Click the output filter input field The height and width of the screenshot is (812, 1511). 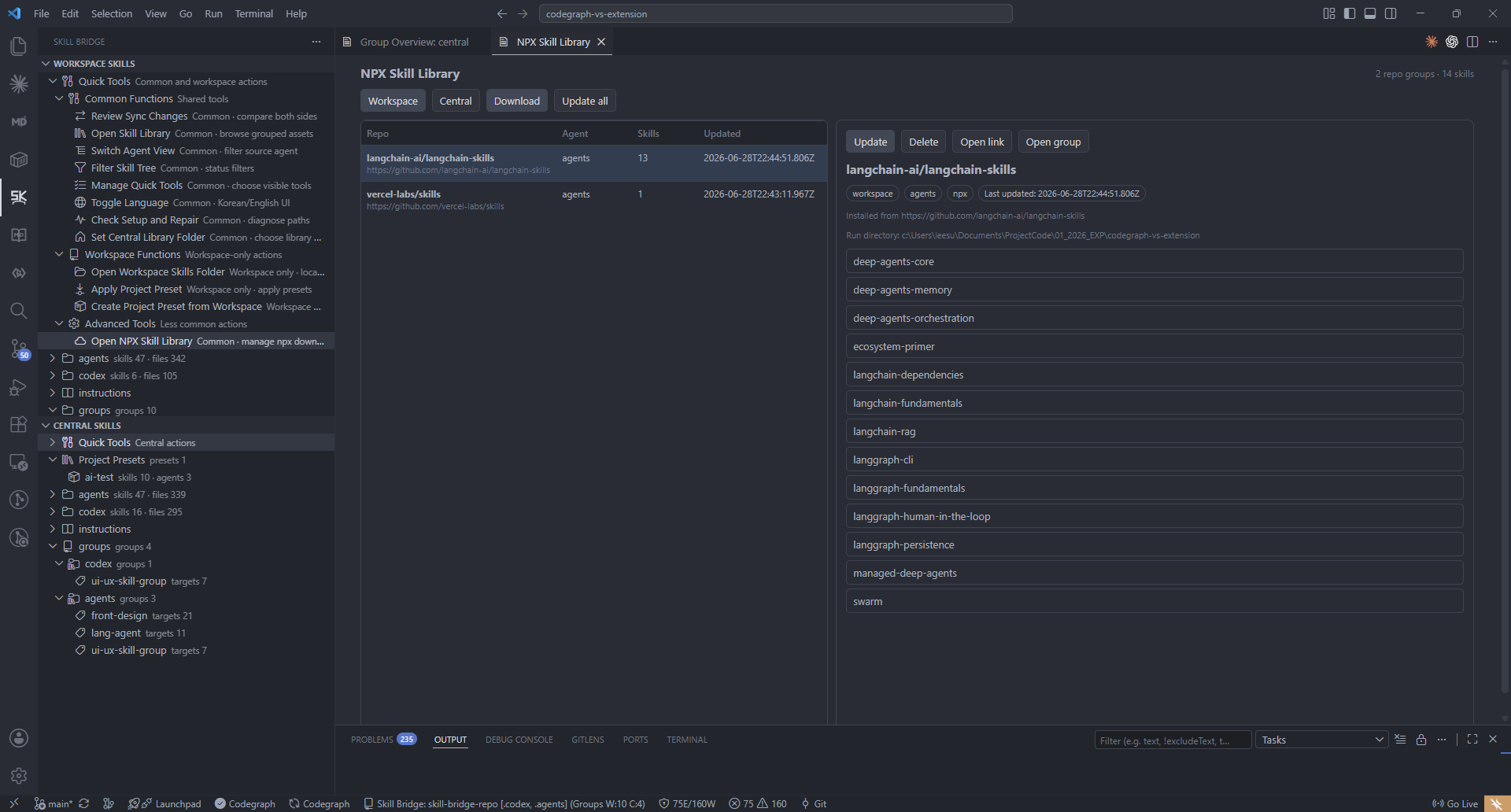point(1173,740)
